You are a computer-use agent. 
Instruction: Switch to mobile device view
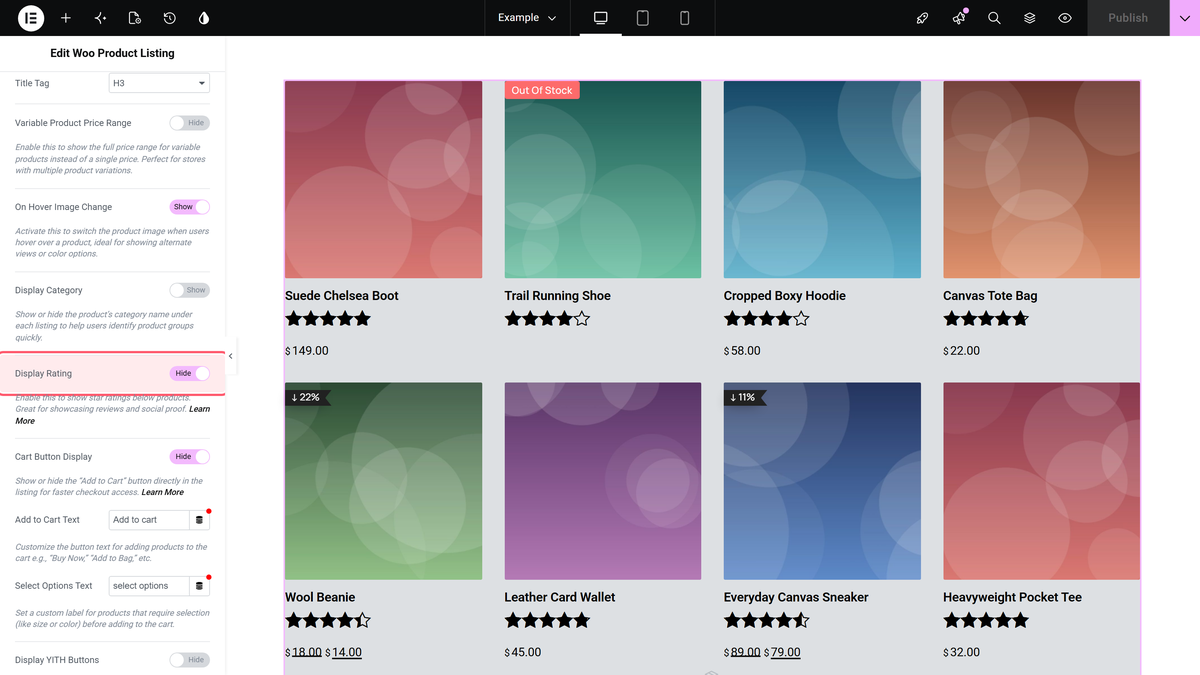685,18
